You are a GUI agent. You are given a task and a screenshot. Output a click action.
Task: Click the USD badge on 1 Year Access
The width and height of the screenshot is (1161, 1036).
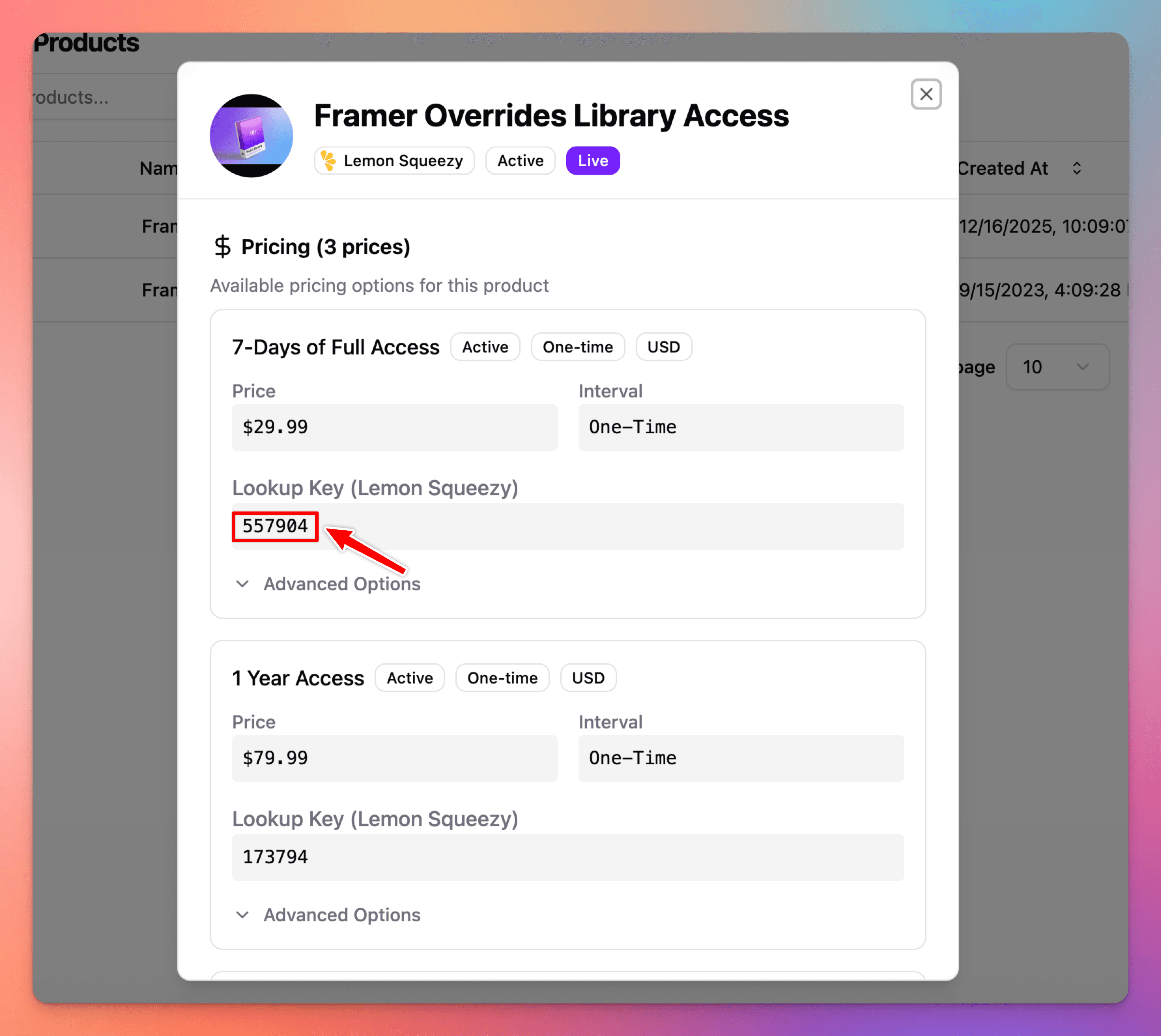tap(588, 678)
